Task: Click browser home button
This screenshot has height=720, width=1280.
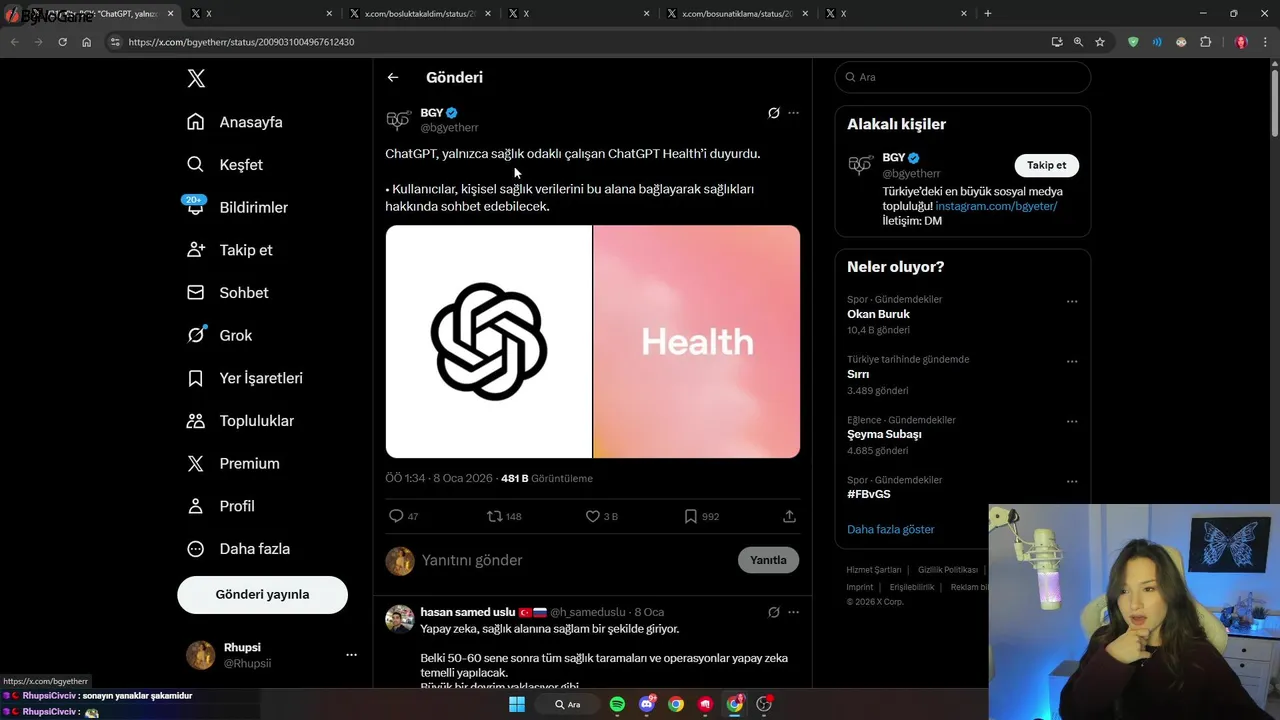Action: pos(86,42)
